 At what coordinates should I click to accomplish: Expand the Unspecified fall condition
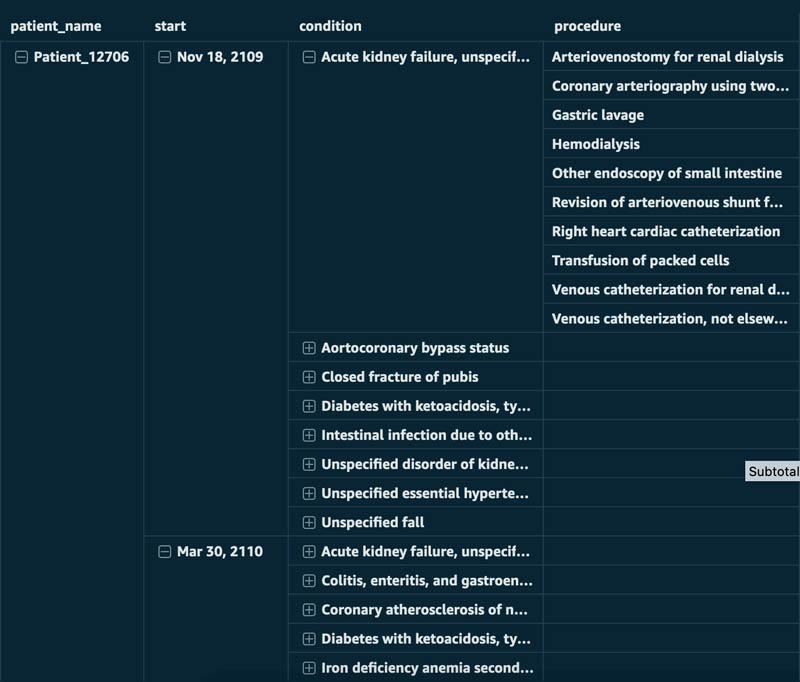[x=309, y=522]
